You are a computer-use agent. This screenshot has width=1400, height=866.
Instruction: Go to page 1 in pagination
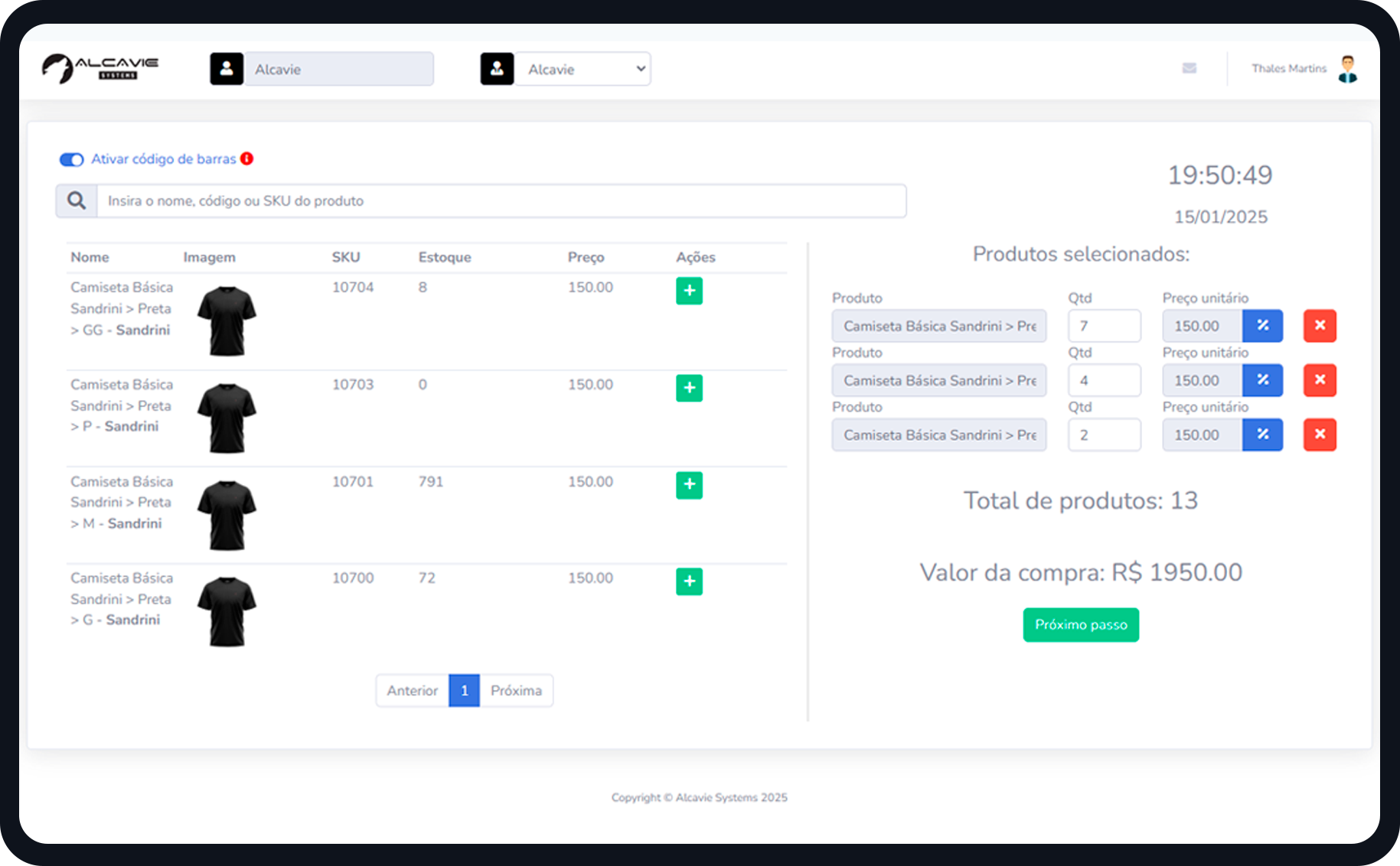point(464,690)
